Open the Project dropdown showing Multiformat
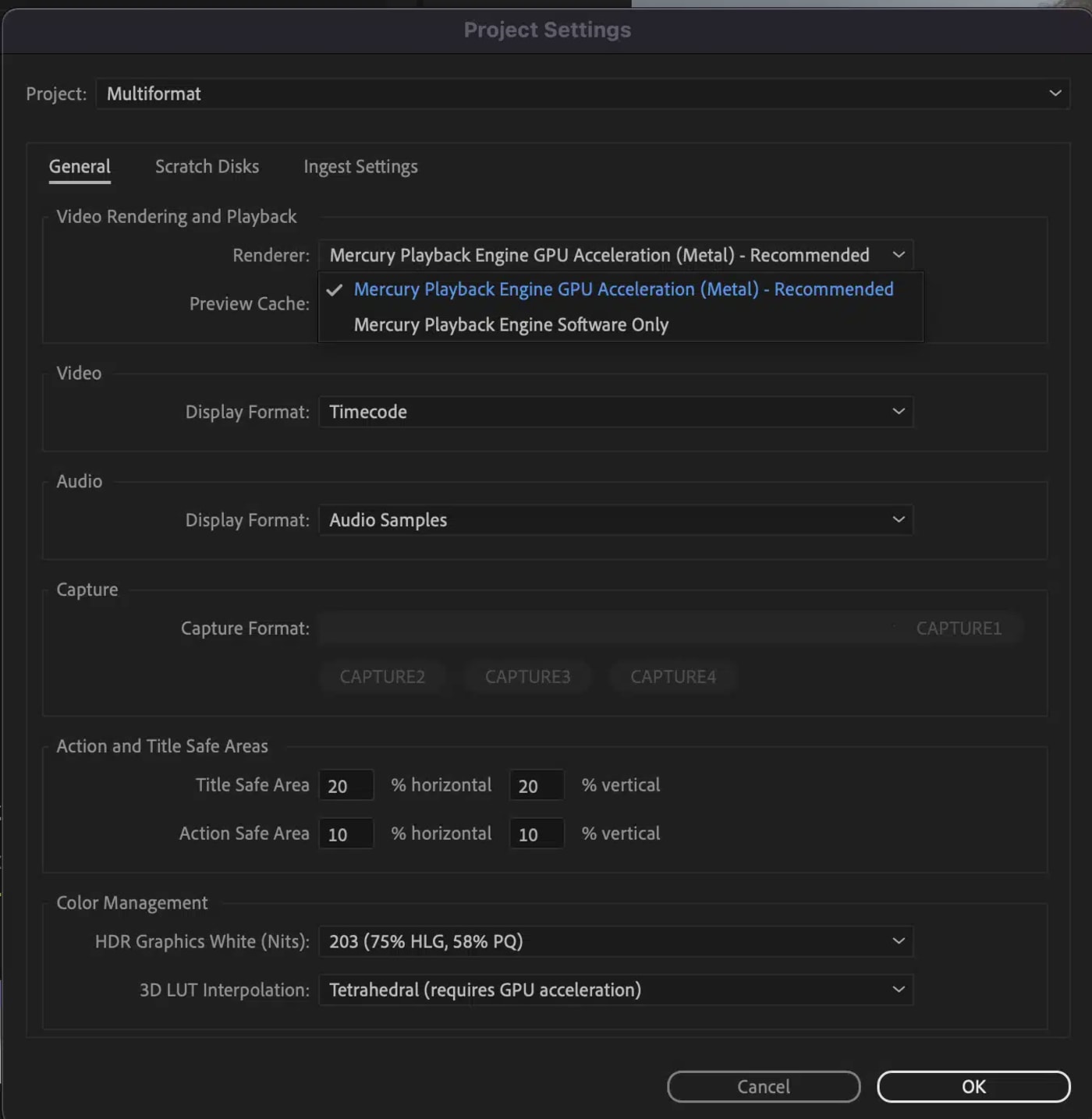This screenshot has height=1119, width=1092. click(583, 94)
